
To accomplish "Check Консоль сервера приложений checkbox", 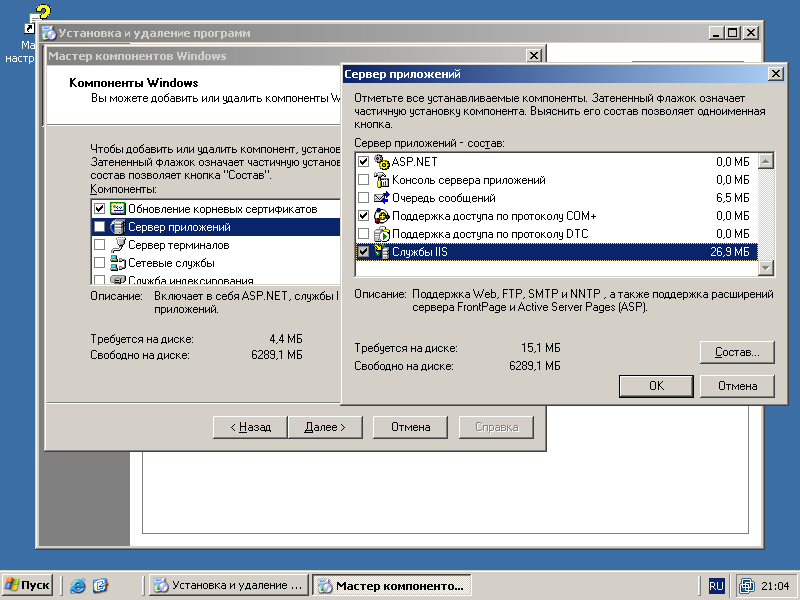I will pos(363,180).
